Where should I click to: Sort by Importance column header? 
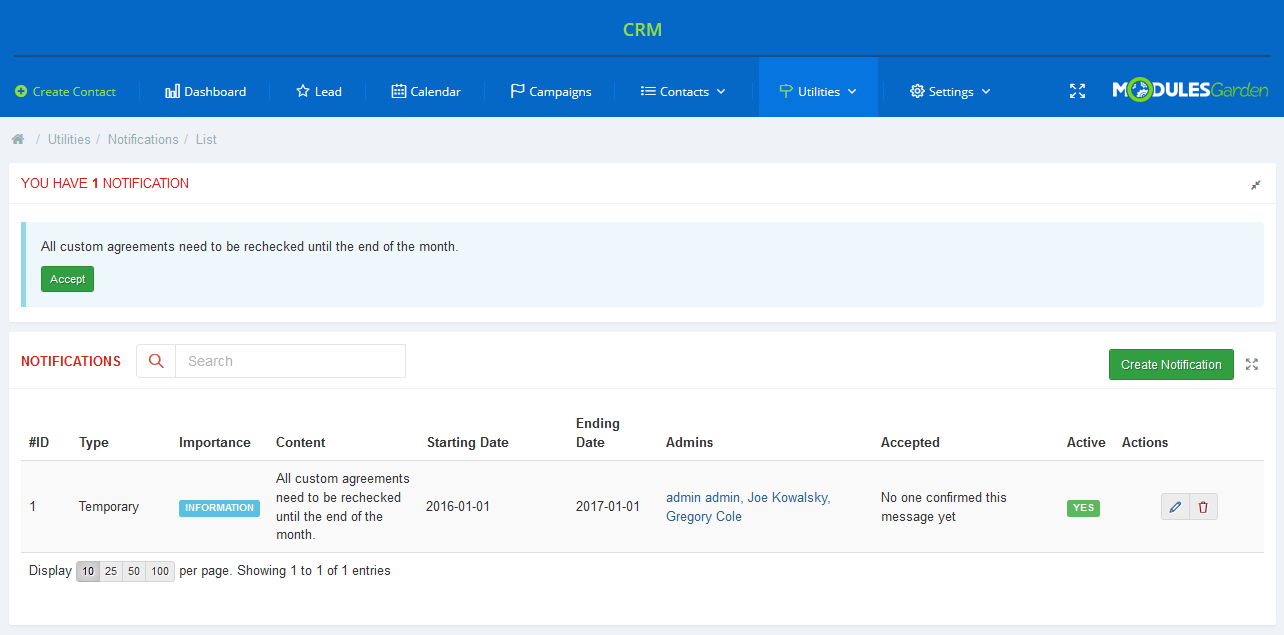pos(215,442)
